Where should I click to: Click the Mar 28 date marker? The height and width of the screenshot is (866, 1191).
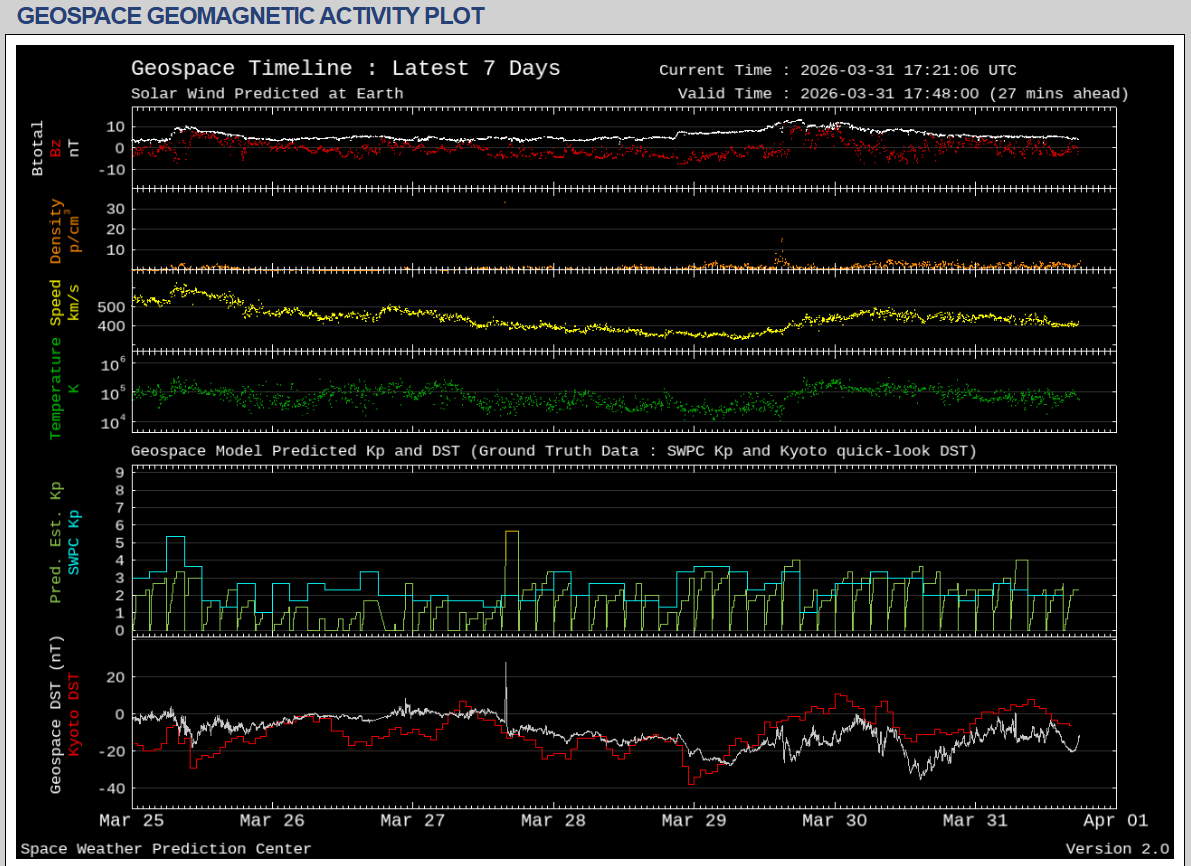(x=553, y=821)
